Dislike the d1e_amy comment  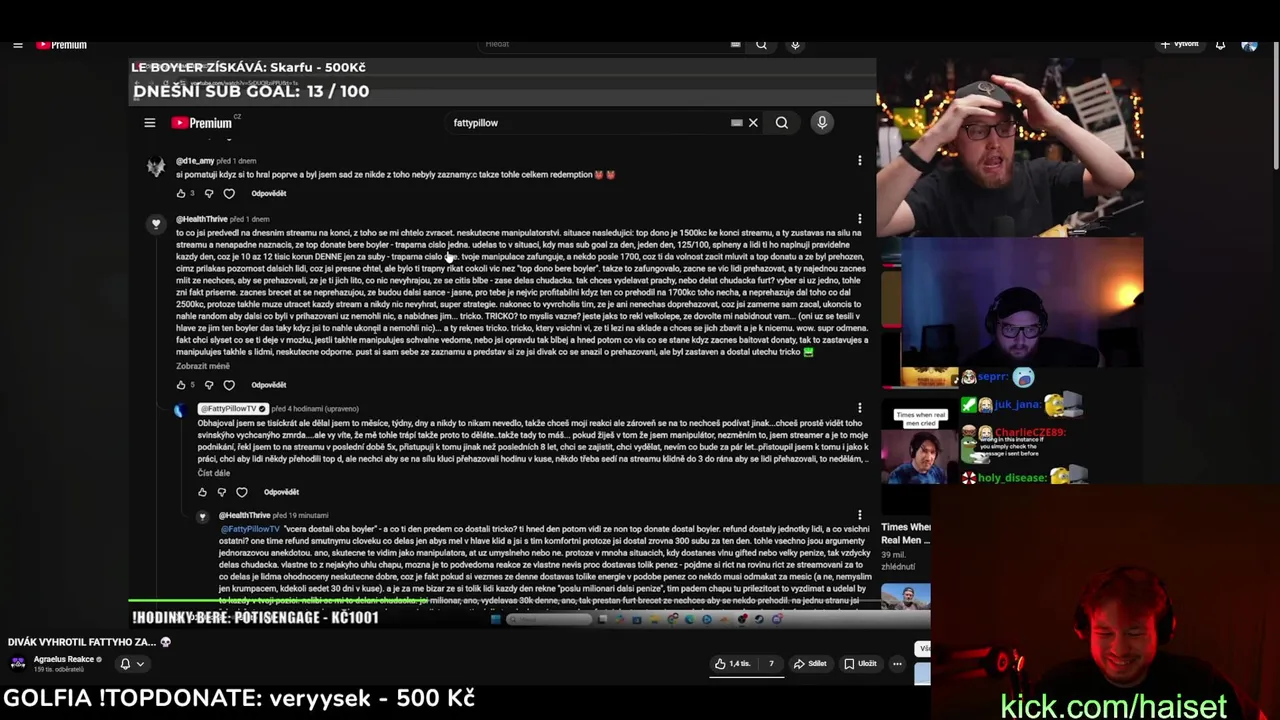(x=209, y=194)
